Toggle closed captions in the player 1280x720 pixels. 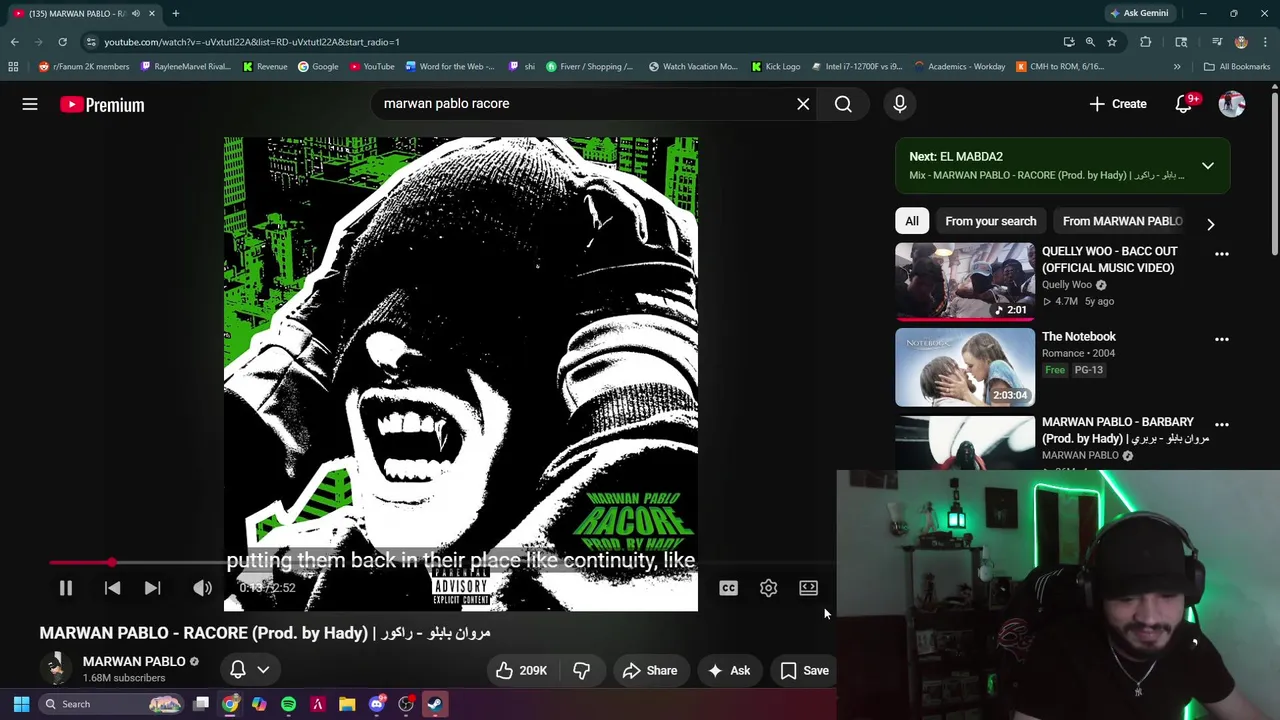click(728, 588)
